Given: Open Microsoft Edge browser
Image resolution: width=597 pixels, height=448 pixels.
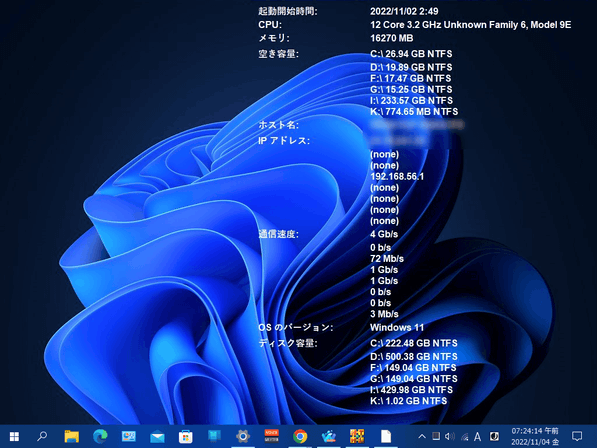Looking at the screenshot, I should click(x=100, y=436).
